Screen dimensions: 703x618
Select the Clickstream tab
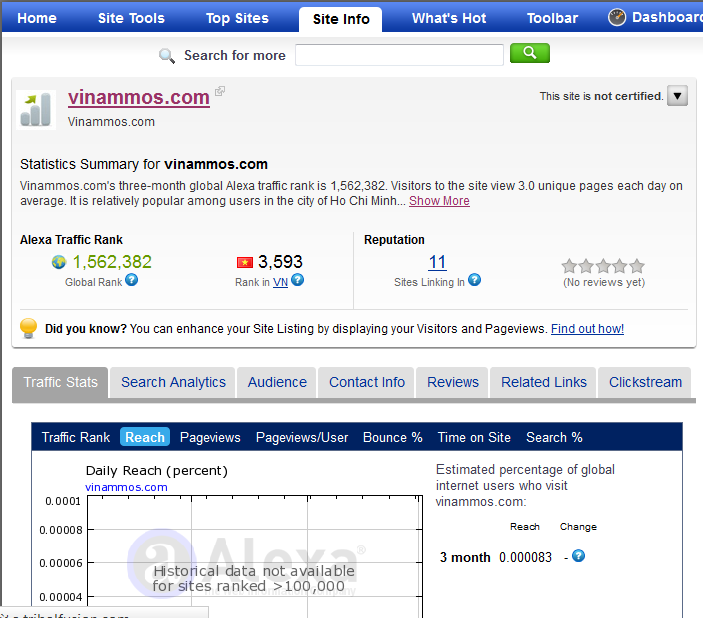click(645, 382)
